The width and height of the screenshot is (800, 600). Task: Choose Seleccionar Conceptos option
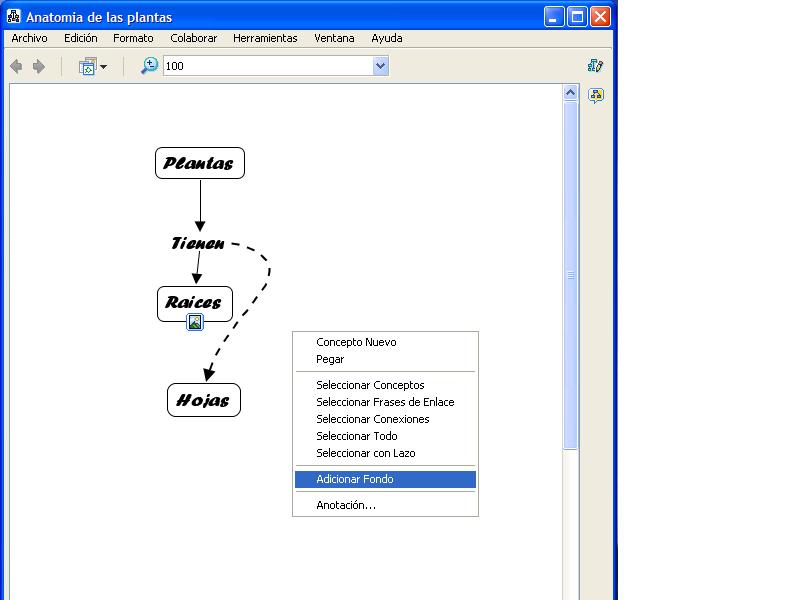pyautogui.click(x=385, y=385)
